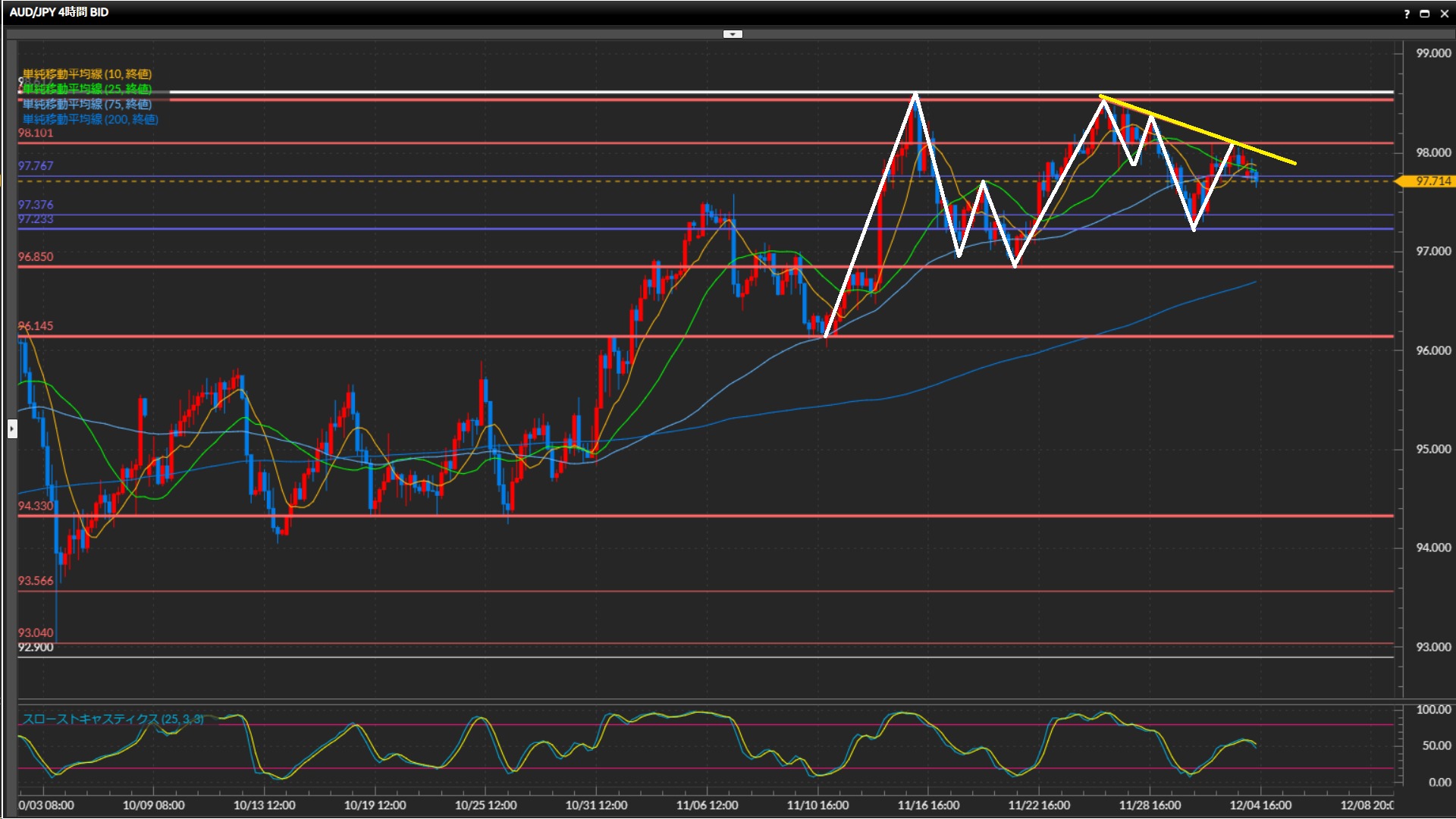
Task: Click the 11/16 16:00 time axis marker
Action: [x=928, y=805]
